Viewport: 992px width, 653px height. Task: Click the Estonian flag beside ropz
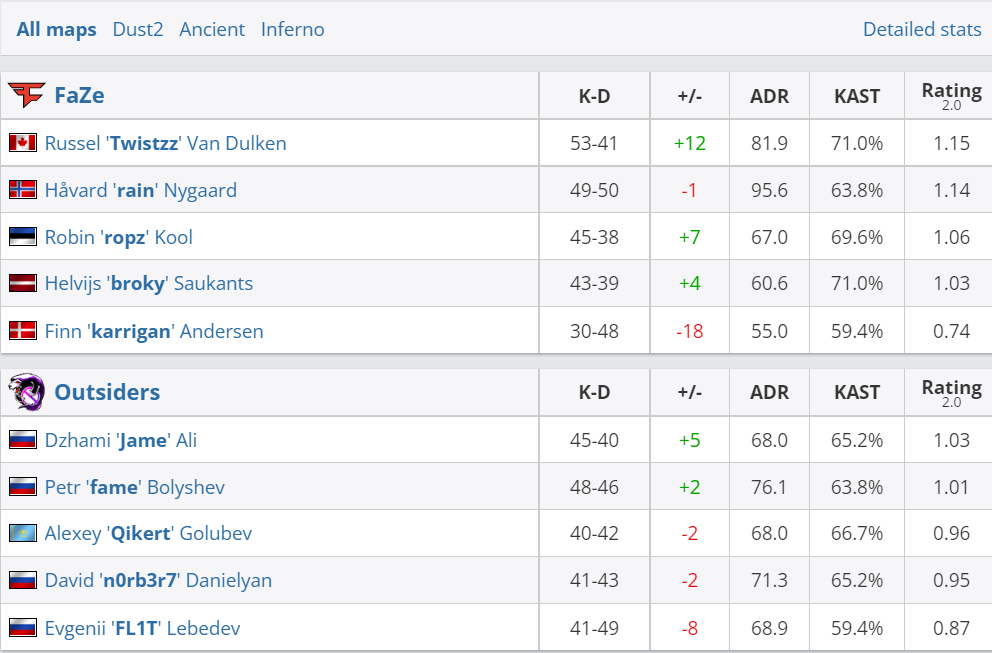point(23,237)
